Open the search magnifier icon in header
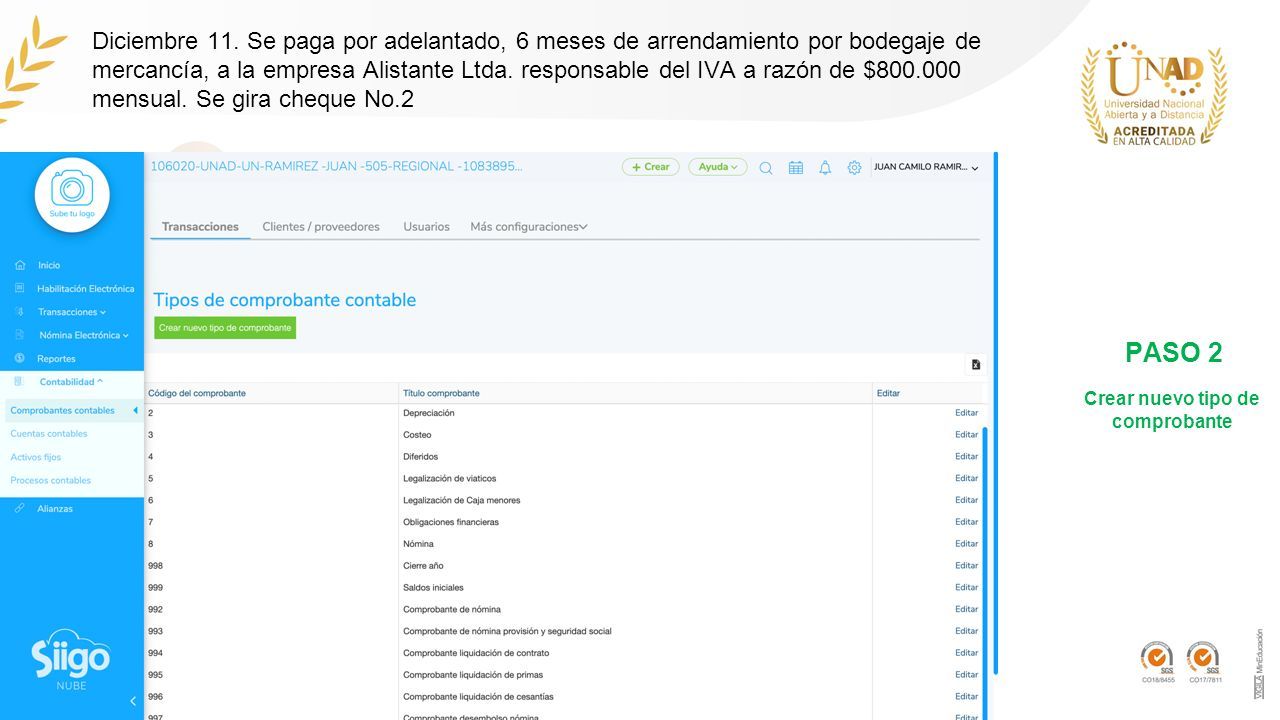This screenshot has width=1280, height=720. point(766,168)
